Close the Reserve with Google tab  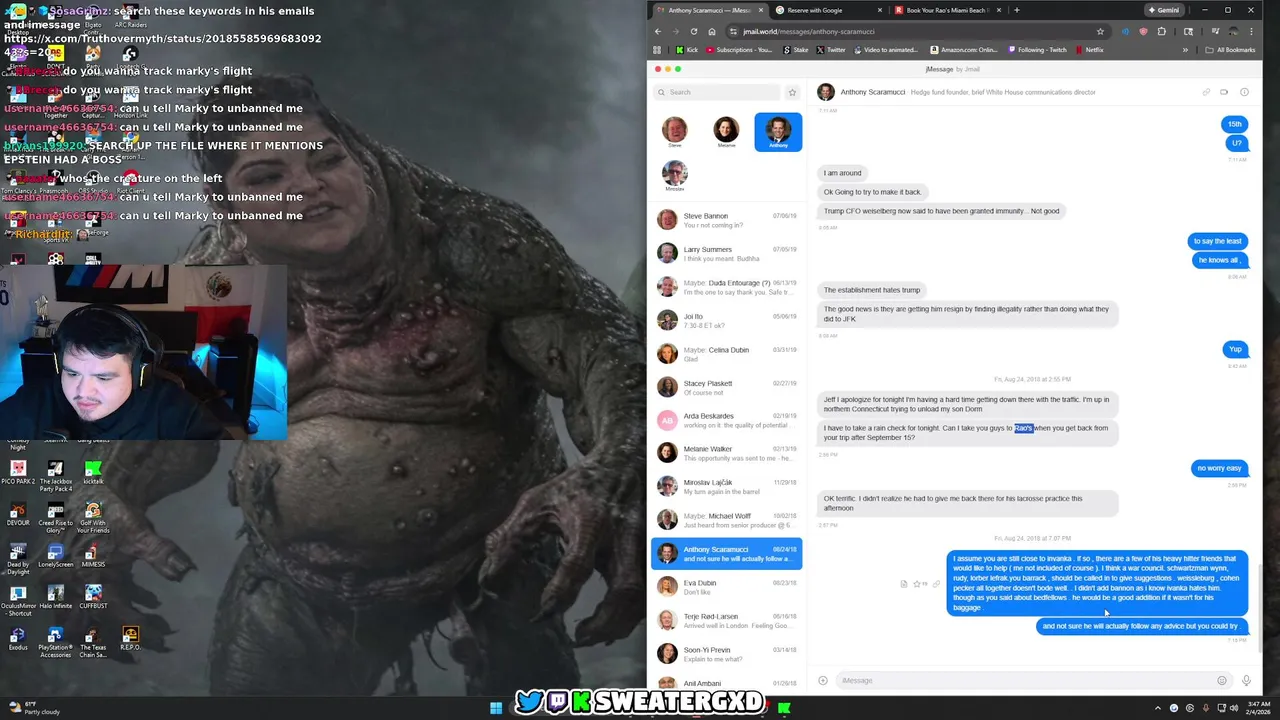pyautogui.click(x=880, y=10)
